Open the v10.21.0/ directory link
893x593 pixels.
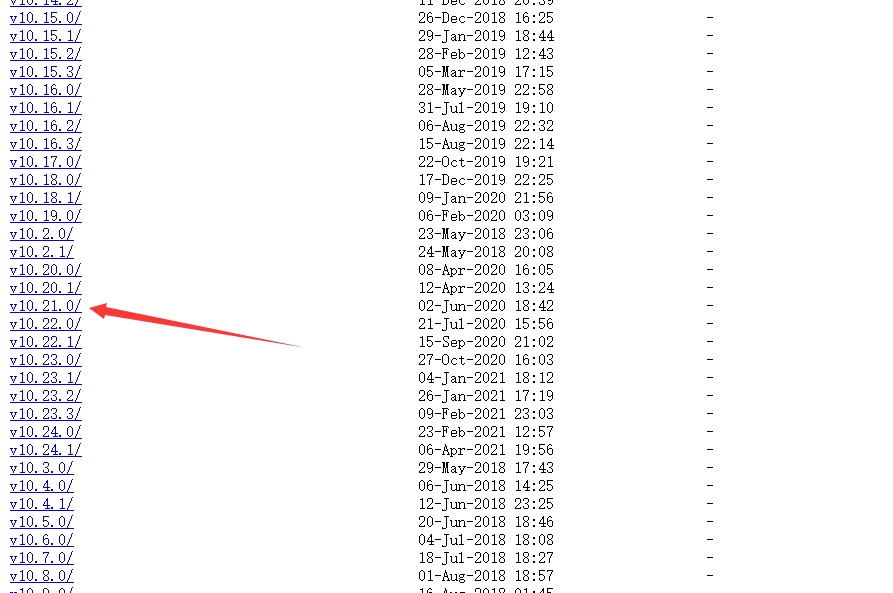click(x=46, y=306)
